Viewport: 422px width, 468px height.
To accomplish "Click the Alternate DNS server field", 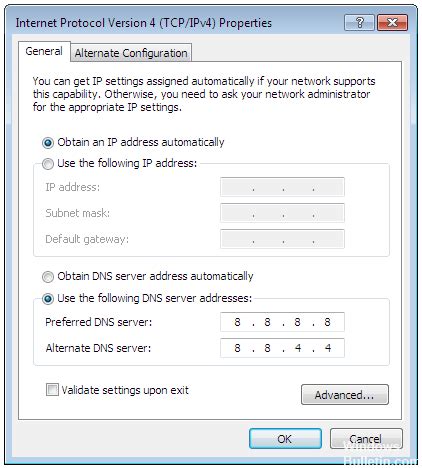I will coord(282,348).
